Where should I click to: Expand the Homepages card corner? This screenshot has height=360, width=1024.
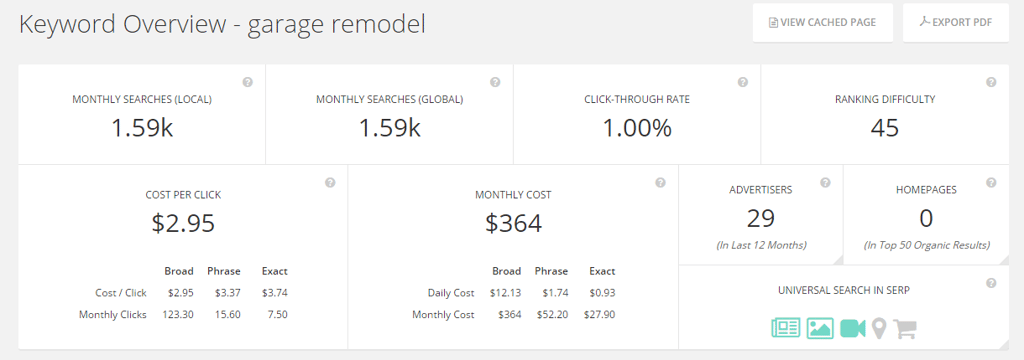click(x=1003, y=259)
